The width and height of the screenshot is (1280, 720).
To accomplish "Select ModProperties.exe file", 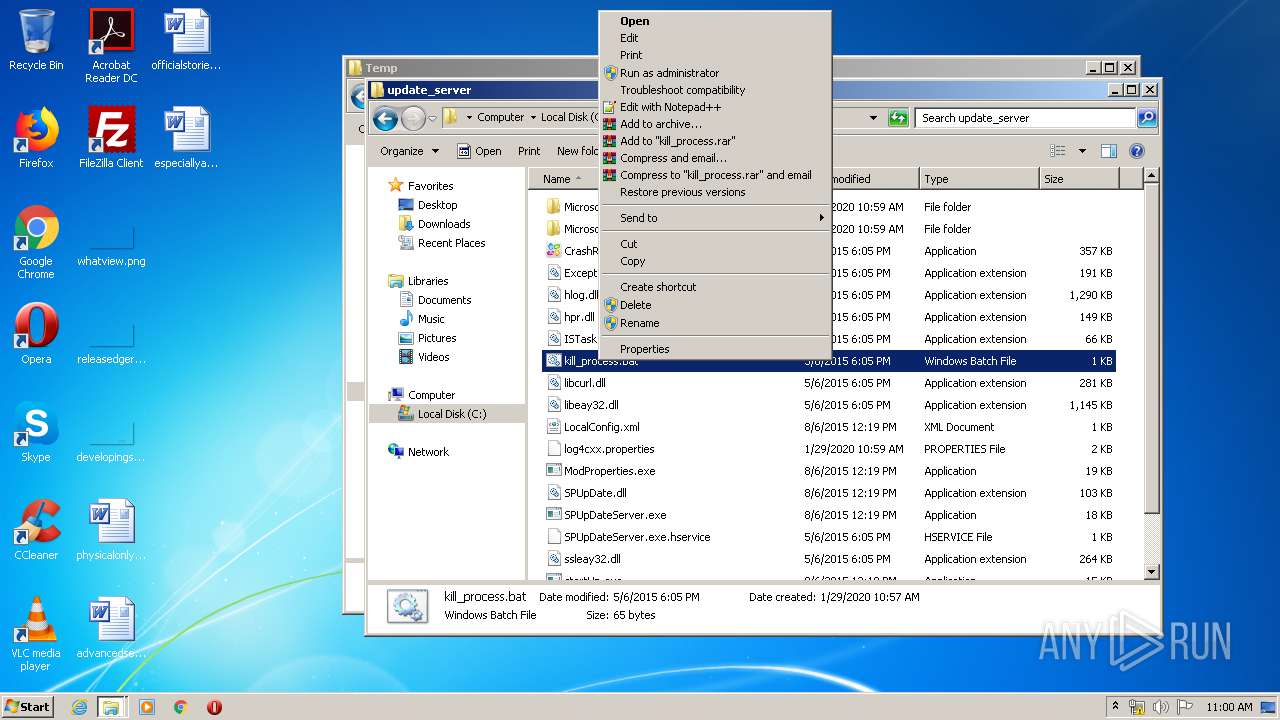I will 609,471.
